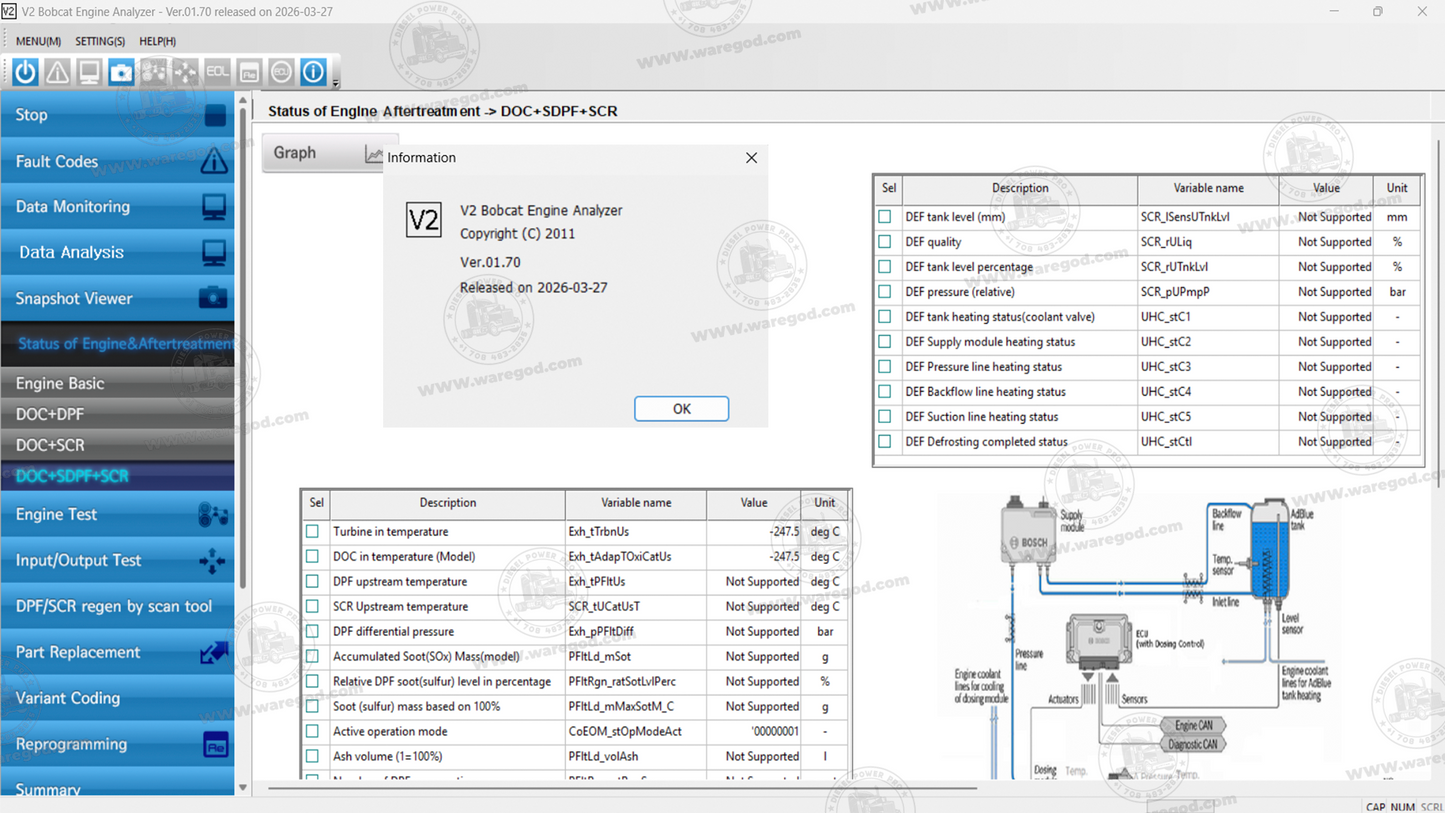
Task: Open the MENU(M) menu
Action: click(x=38, y=41)
